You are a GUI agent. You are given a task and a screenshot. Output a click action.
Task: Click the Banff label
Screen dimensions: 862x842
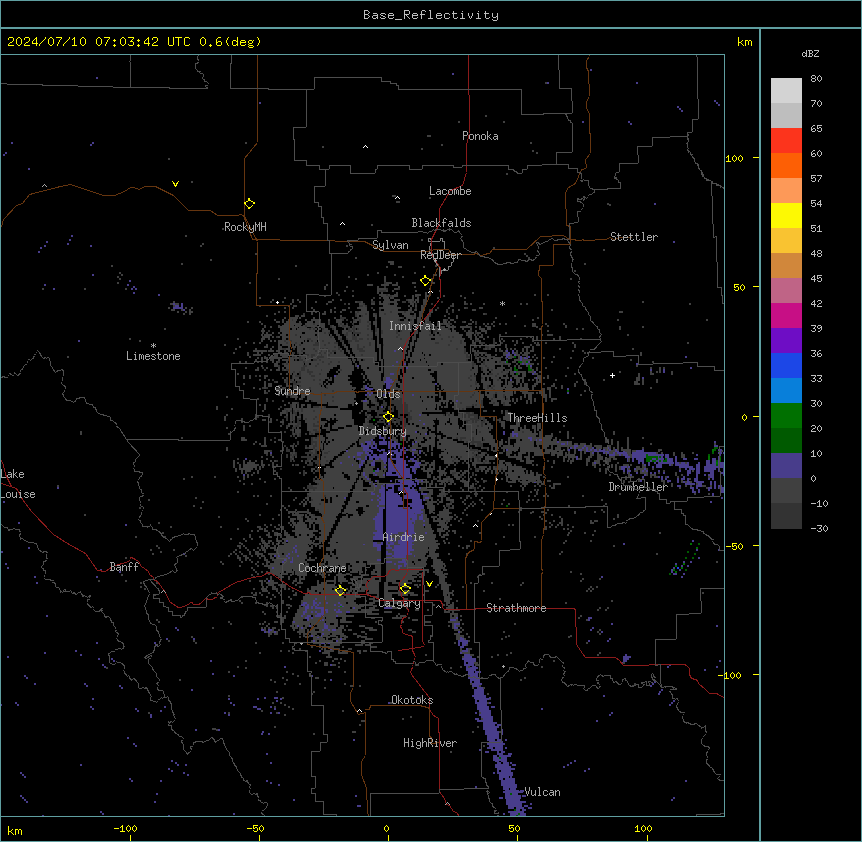[x=124, y=567]
